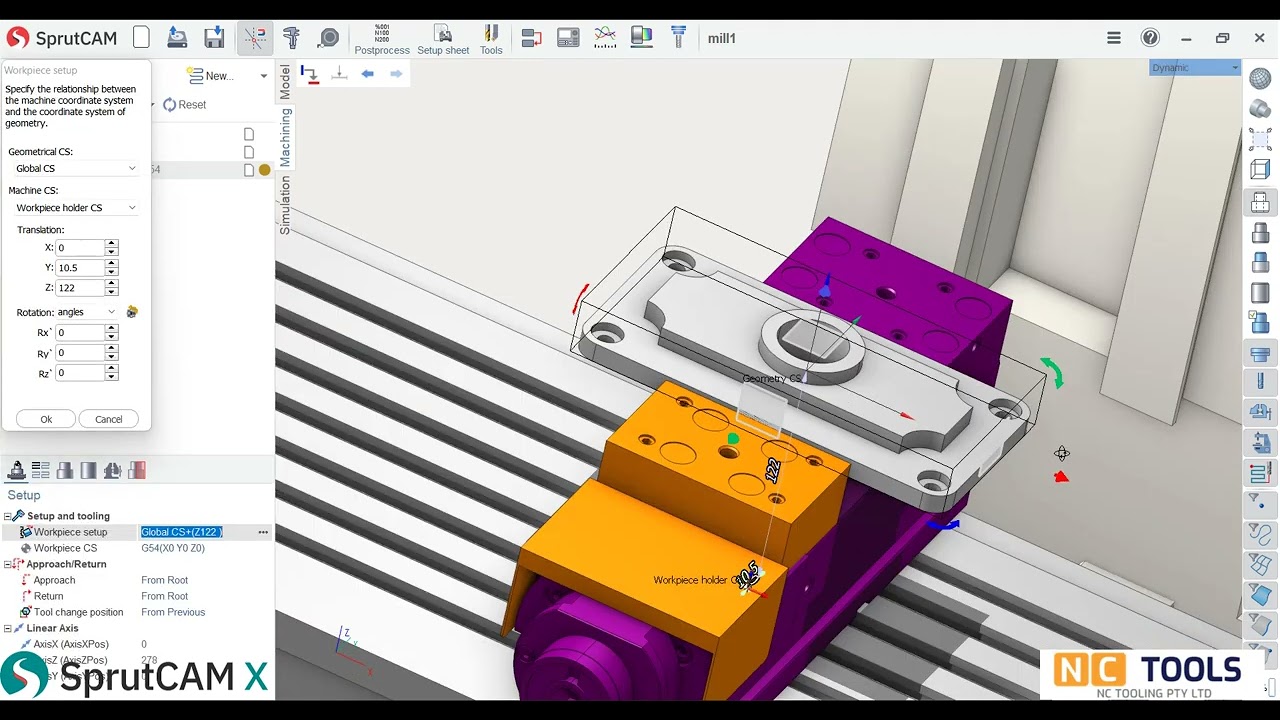
Task: Toggle the toolpath visibility icon in right toolbar
Action: click(1260, 473)
